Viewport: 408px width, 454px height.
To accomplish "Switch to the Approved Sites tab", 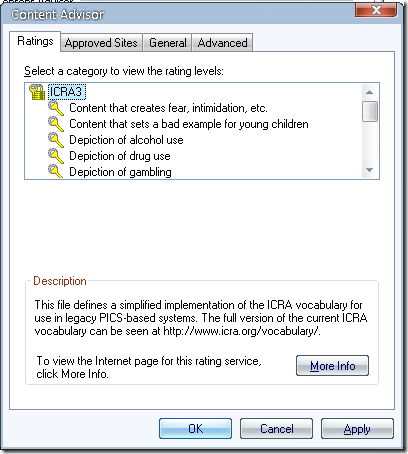I will click(x=101, y=43).
